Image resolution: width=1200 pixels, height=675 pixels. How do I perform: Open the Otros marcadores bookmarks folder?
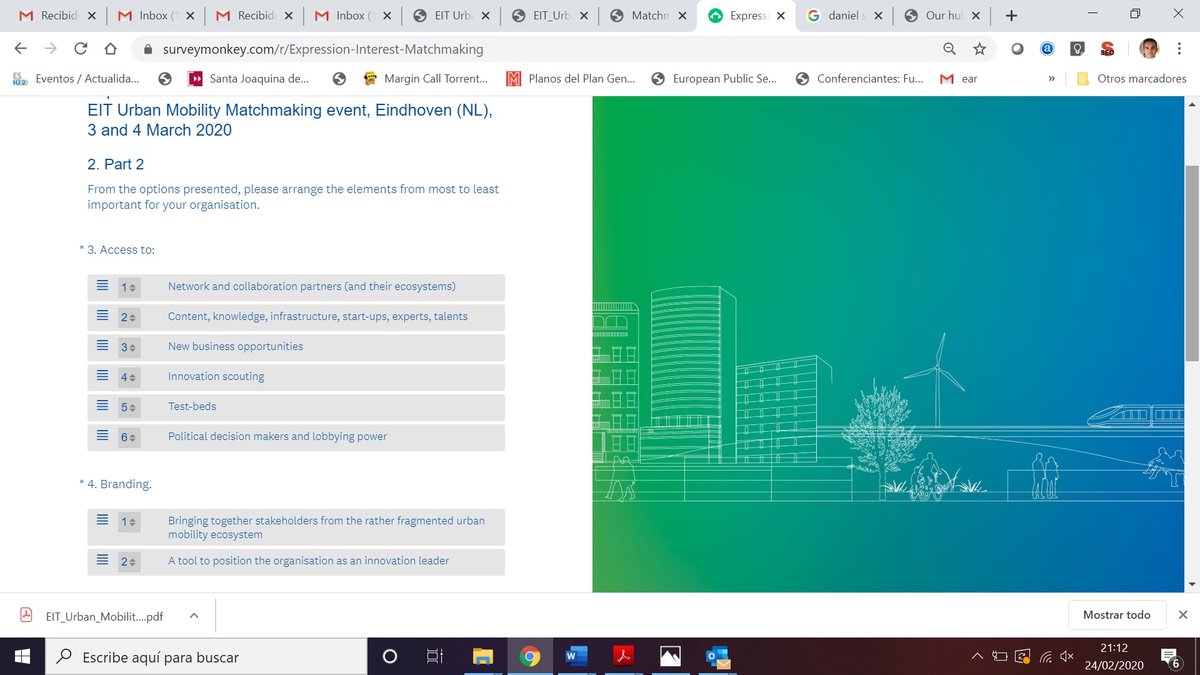click(x=1130, y=78)
